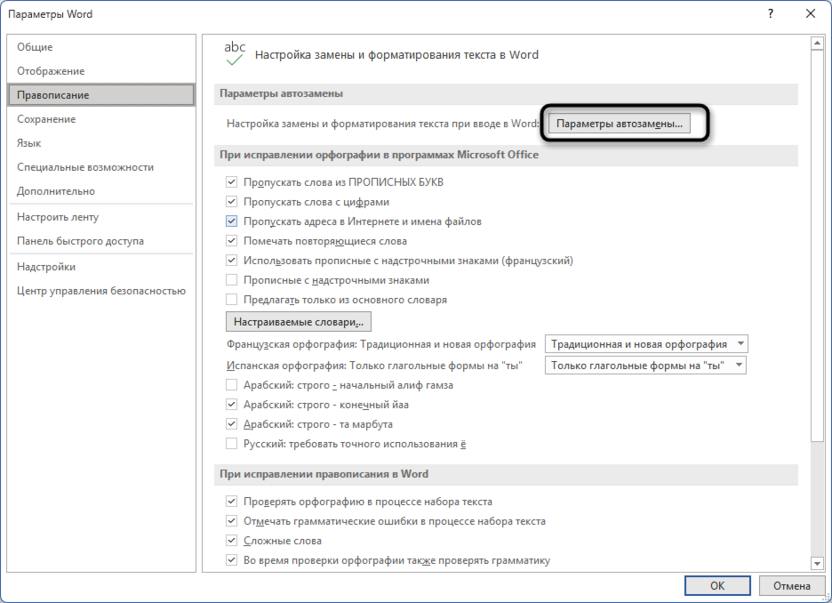Switch to the Сохранение section

click(48, 118)
